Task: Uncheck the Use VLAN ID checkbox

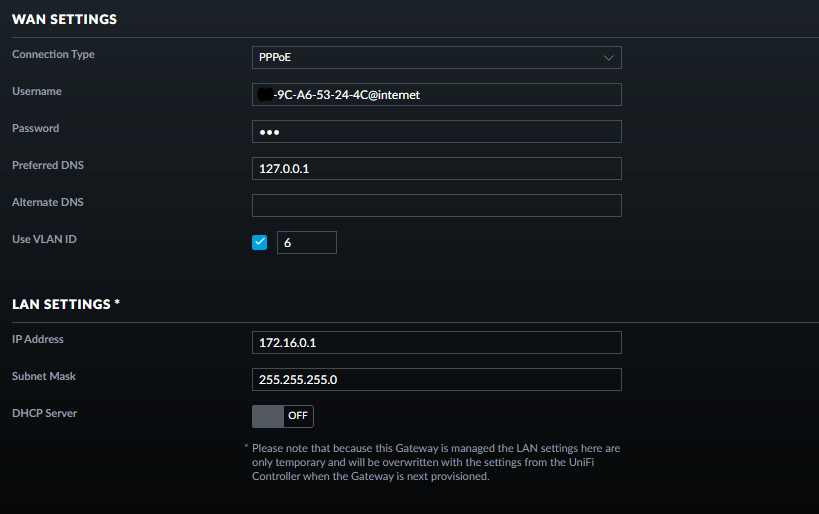Action: 260,242
